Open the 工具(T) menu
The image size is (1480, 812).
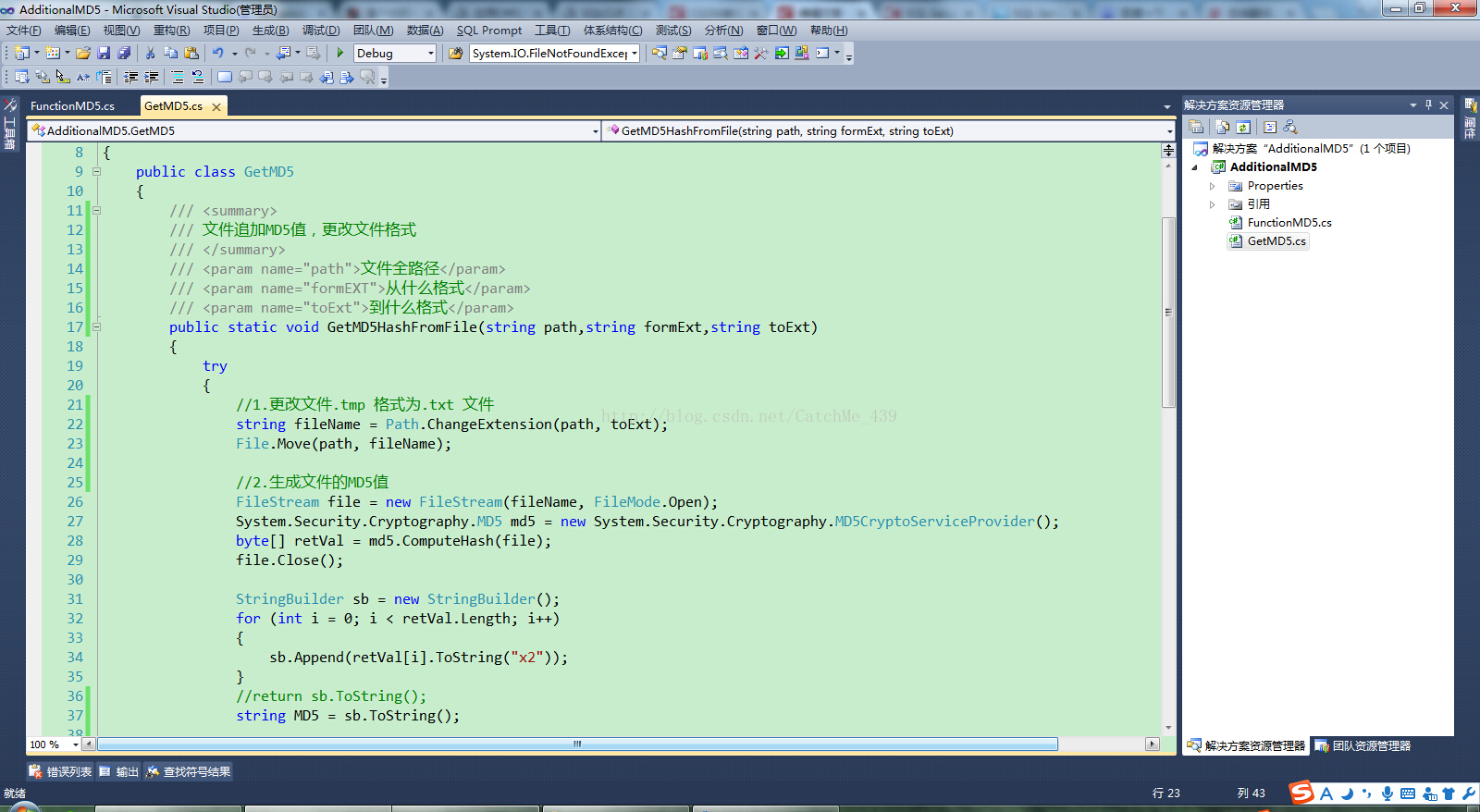tap(552, 31)
